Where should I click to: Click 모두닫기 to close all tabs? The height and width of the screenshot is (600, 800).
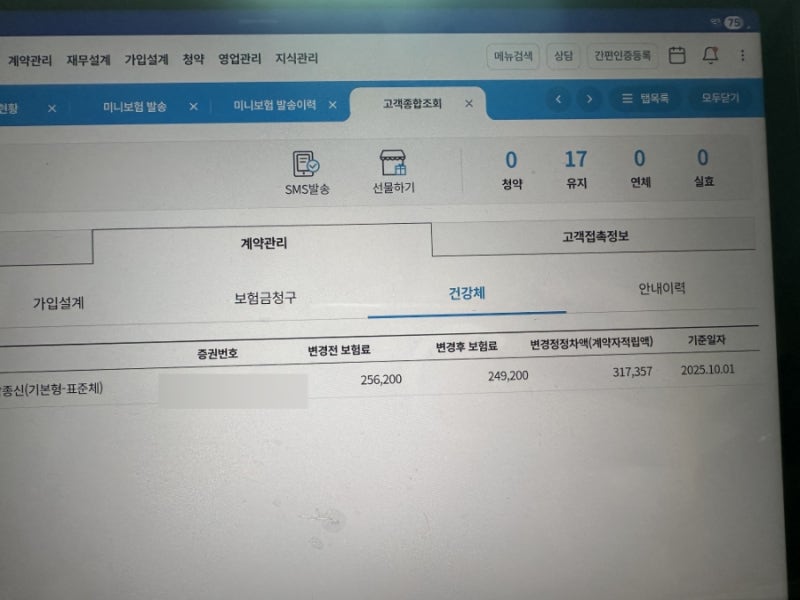pyautogui.click(x=720, y=97)
